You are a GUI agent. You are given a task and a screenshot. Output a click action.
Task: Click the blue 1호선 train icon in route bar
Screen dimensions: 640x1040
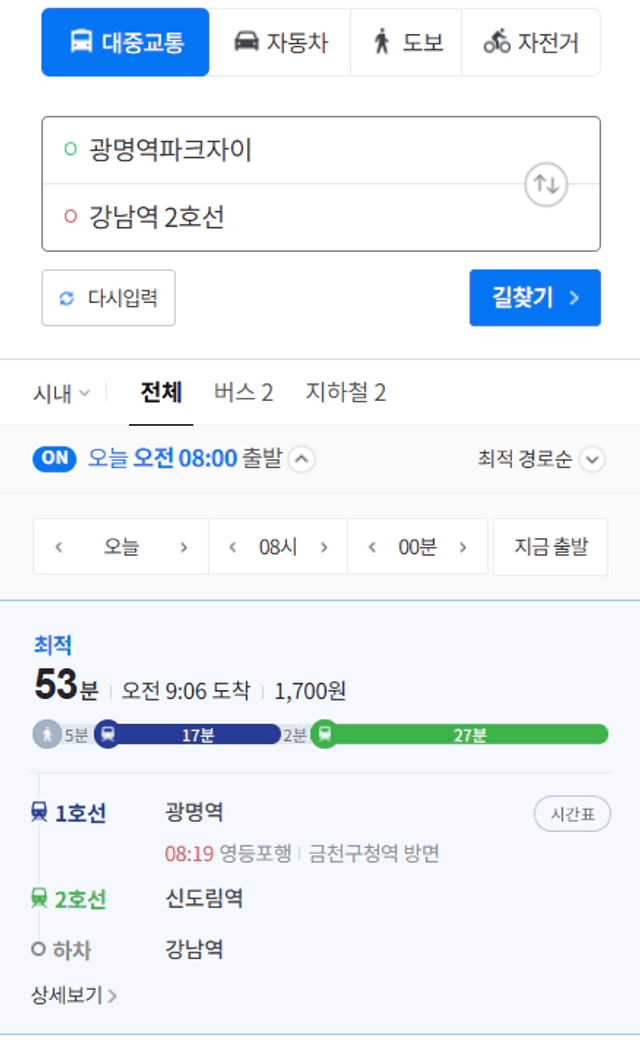click(x=107, y=734)
